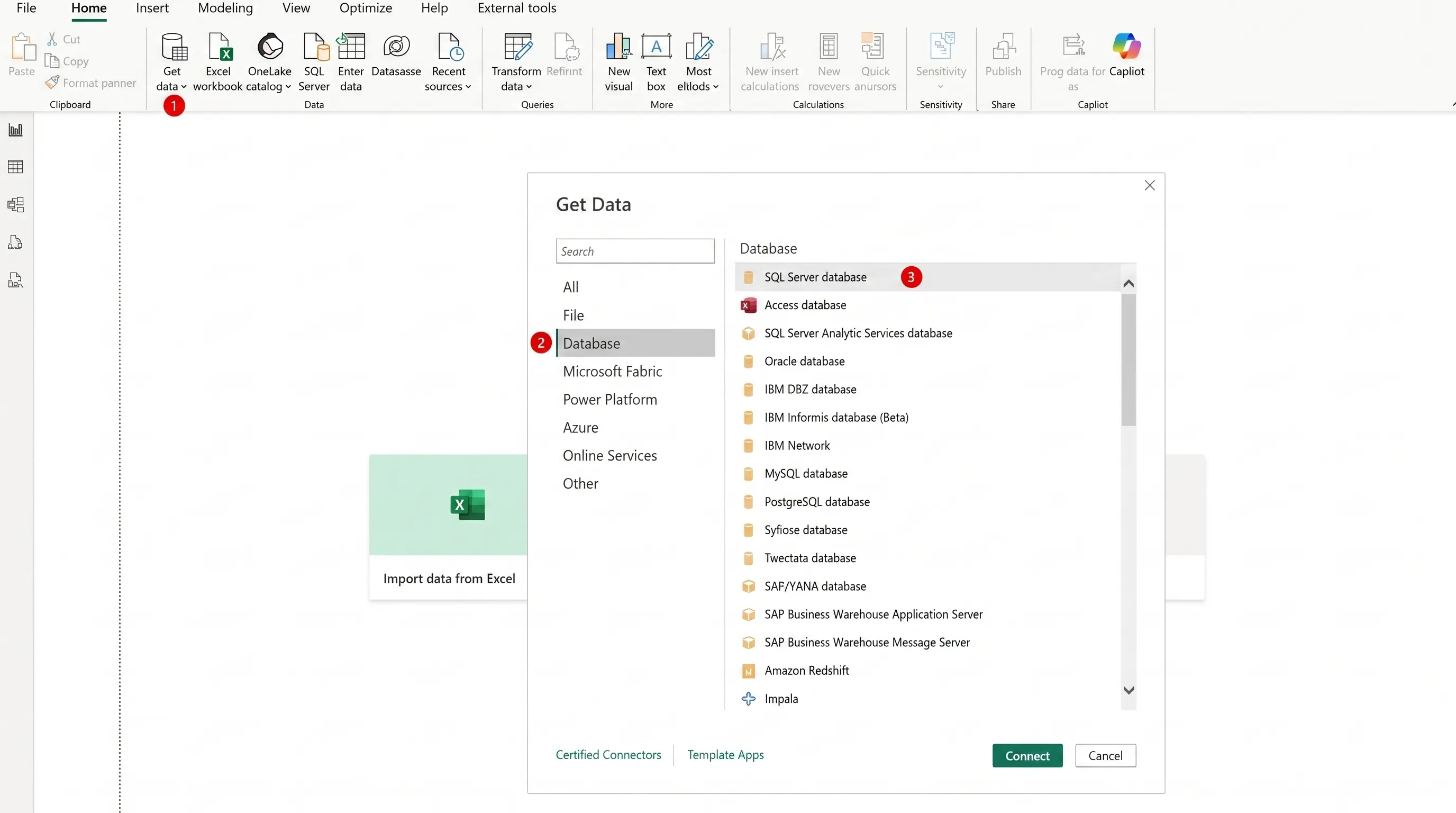Switch to the Modeling tab
The image size is (1456, 813).
tap(225, 8)
